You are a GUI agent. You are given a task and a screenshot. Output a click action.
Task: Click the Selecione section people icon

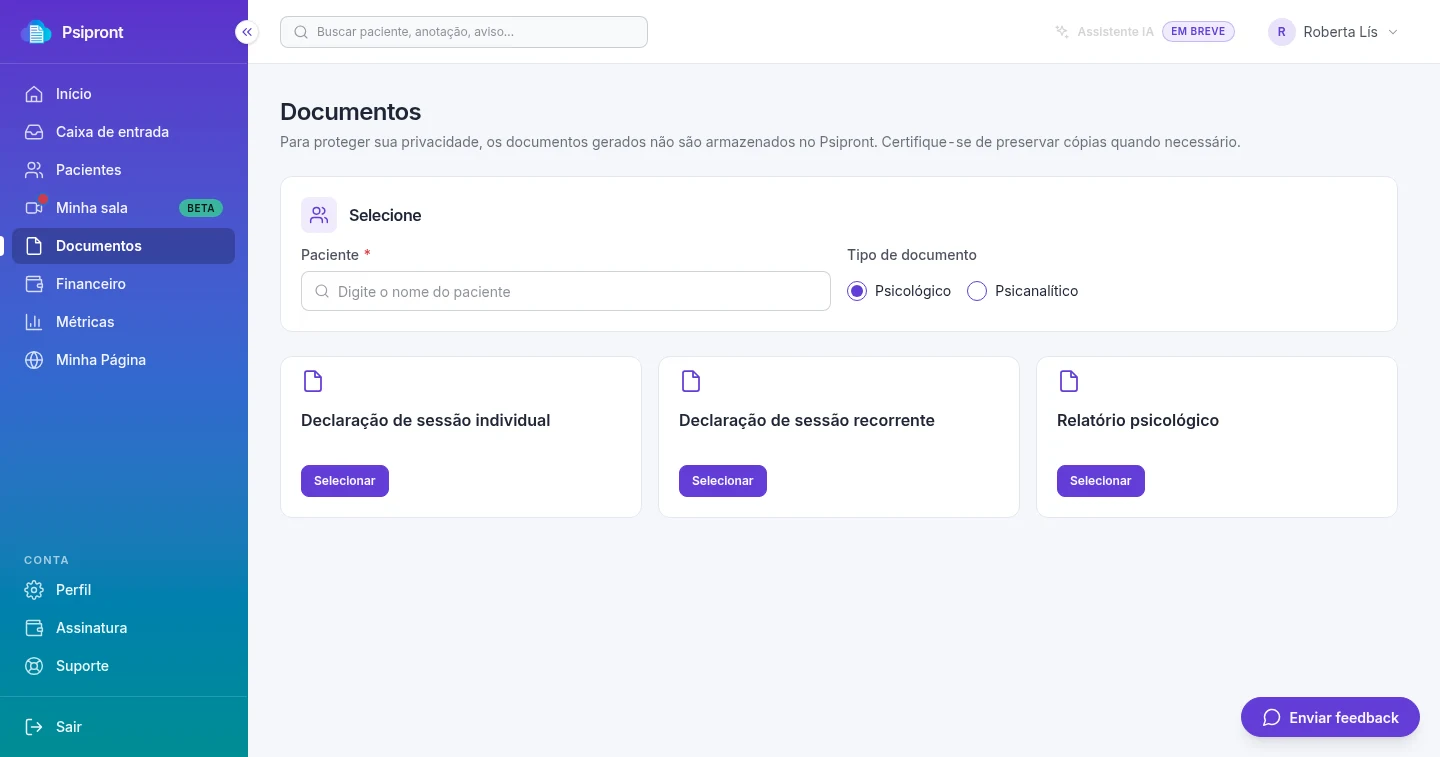pos(319,215)
